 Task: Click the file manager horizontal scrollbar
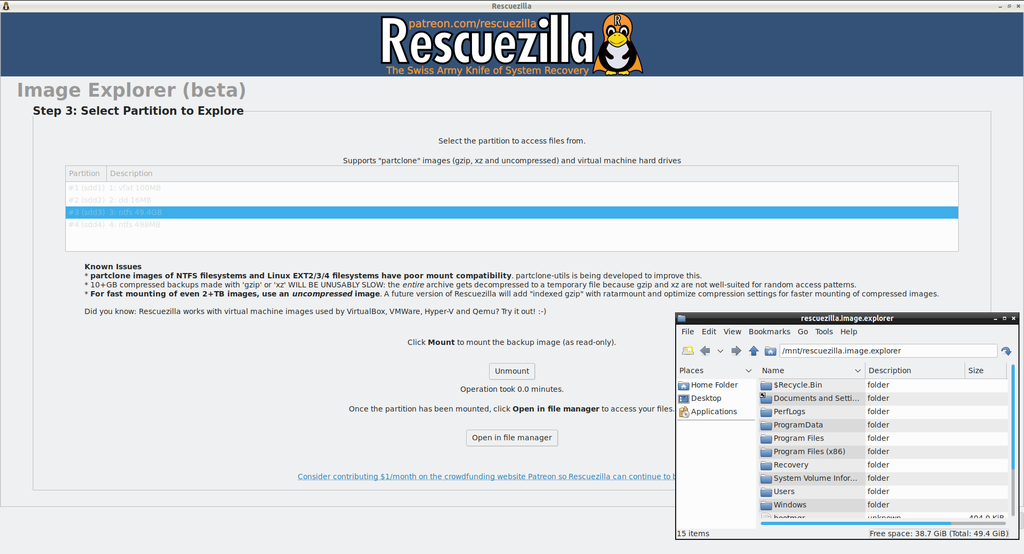pyautogui.click(x=856, y=523)
